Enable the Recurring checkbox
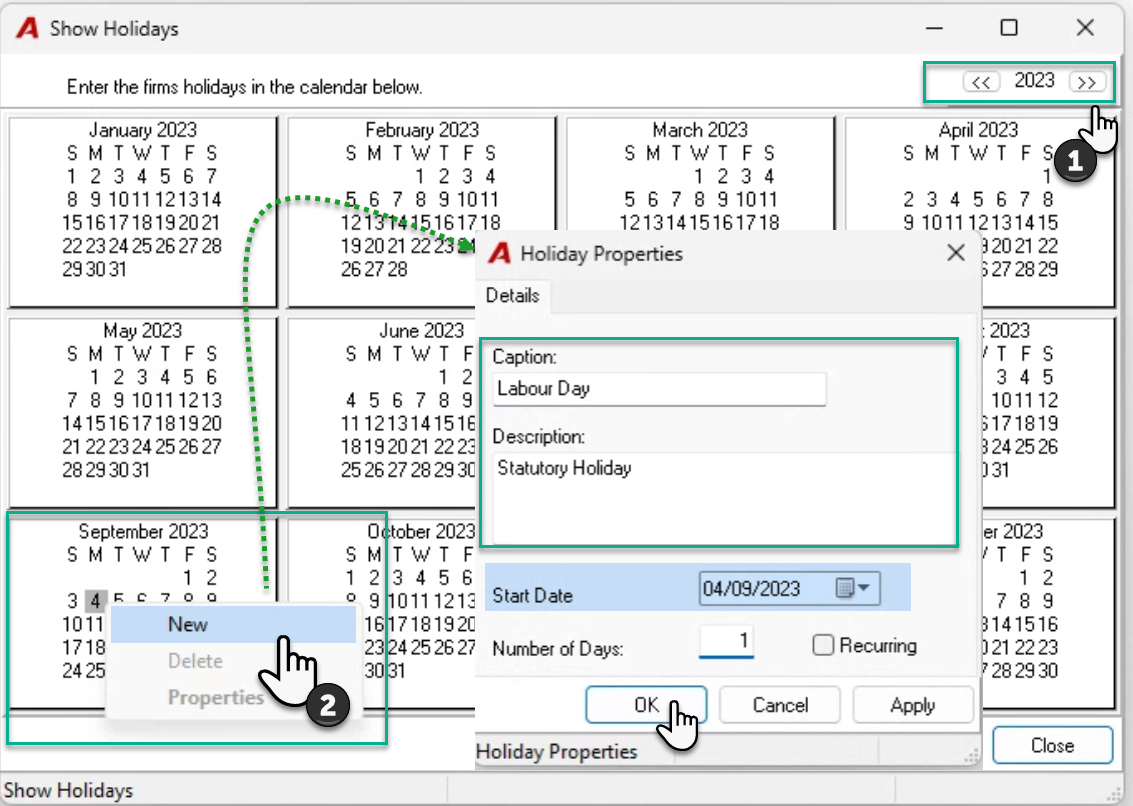 point(822,645)
